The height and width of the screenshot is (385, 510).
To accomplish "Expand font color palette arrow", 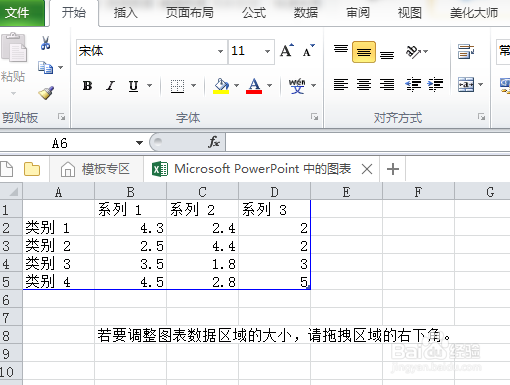I will pos(269,86).
